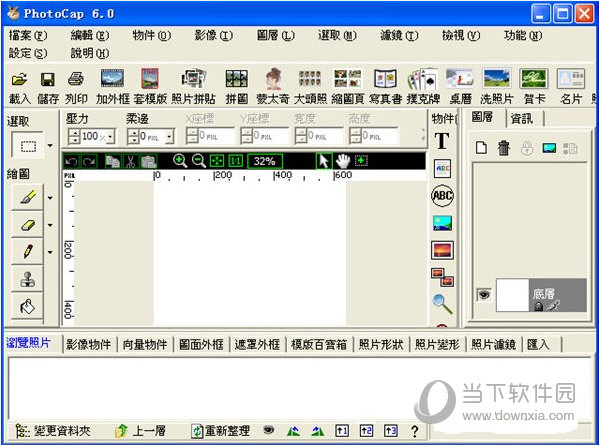The height and width of the screenshot is (445, 599).
Task: Select the hand pan tool
Action: click(x=343, y=161)
